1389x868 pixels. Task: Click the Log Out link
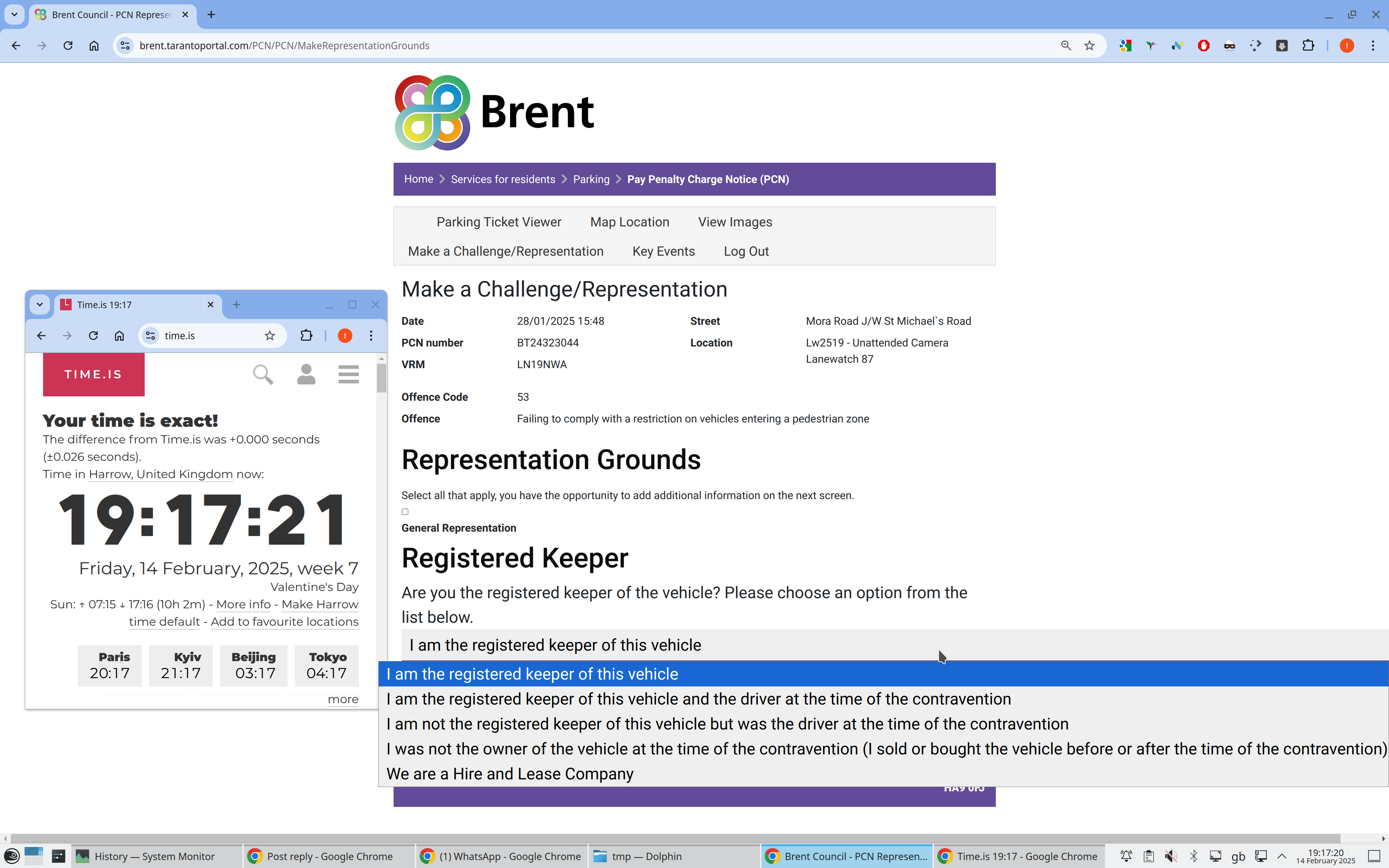746,251
